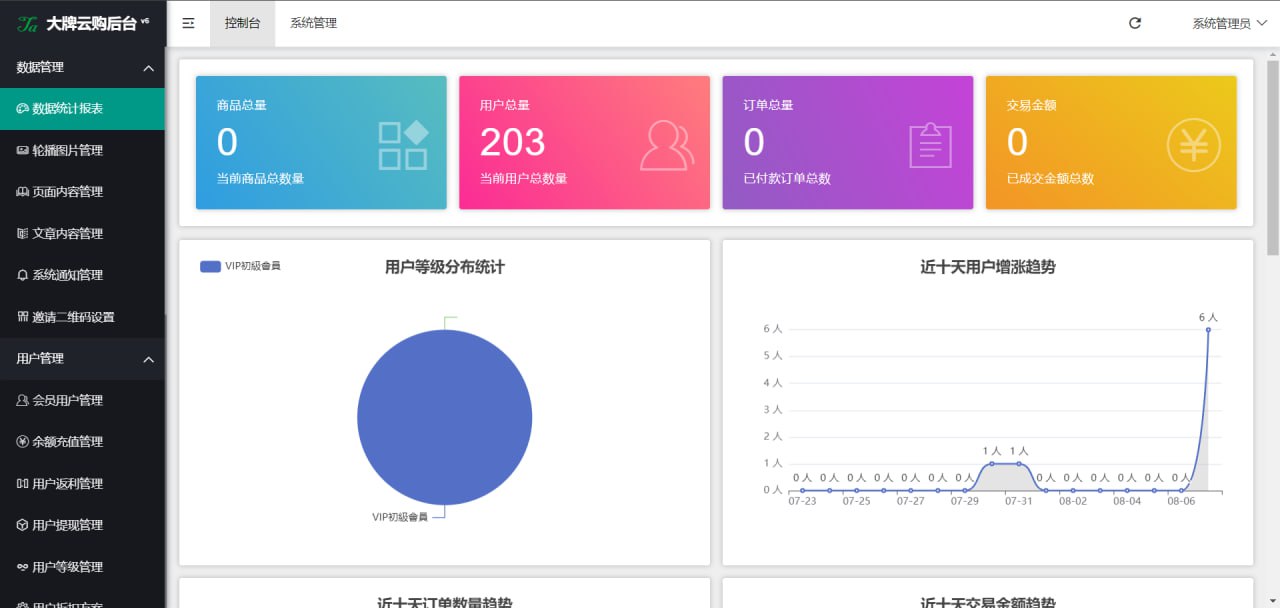Click the refresh icon in top bar
Screen dimensions: 1280x608
[x=1135, y=23]
